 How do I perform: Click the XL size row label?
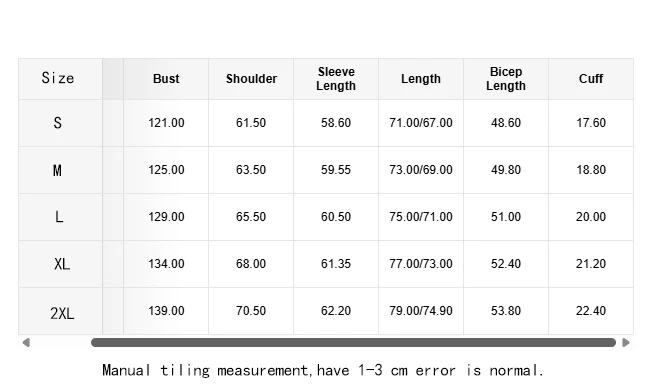[60, 264]
